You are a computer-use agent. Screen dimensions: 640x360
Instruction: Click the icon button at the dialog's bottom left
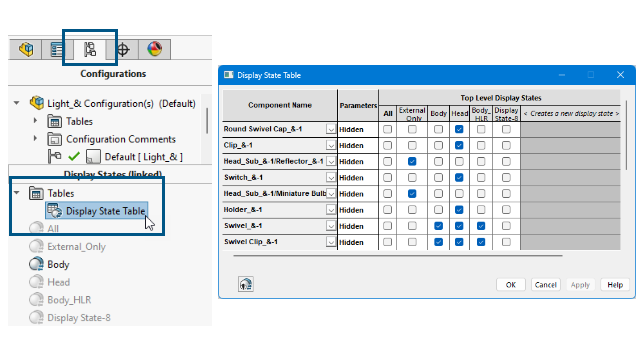click(246, 284)
